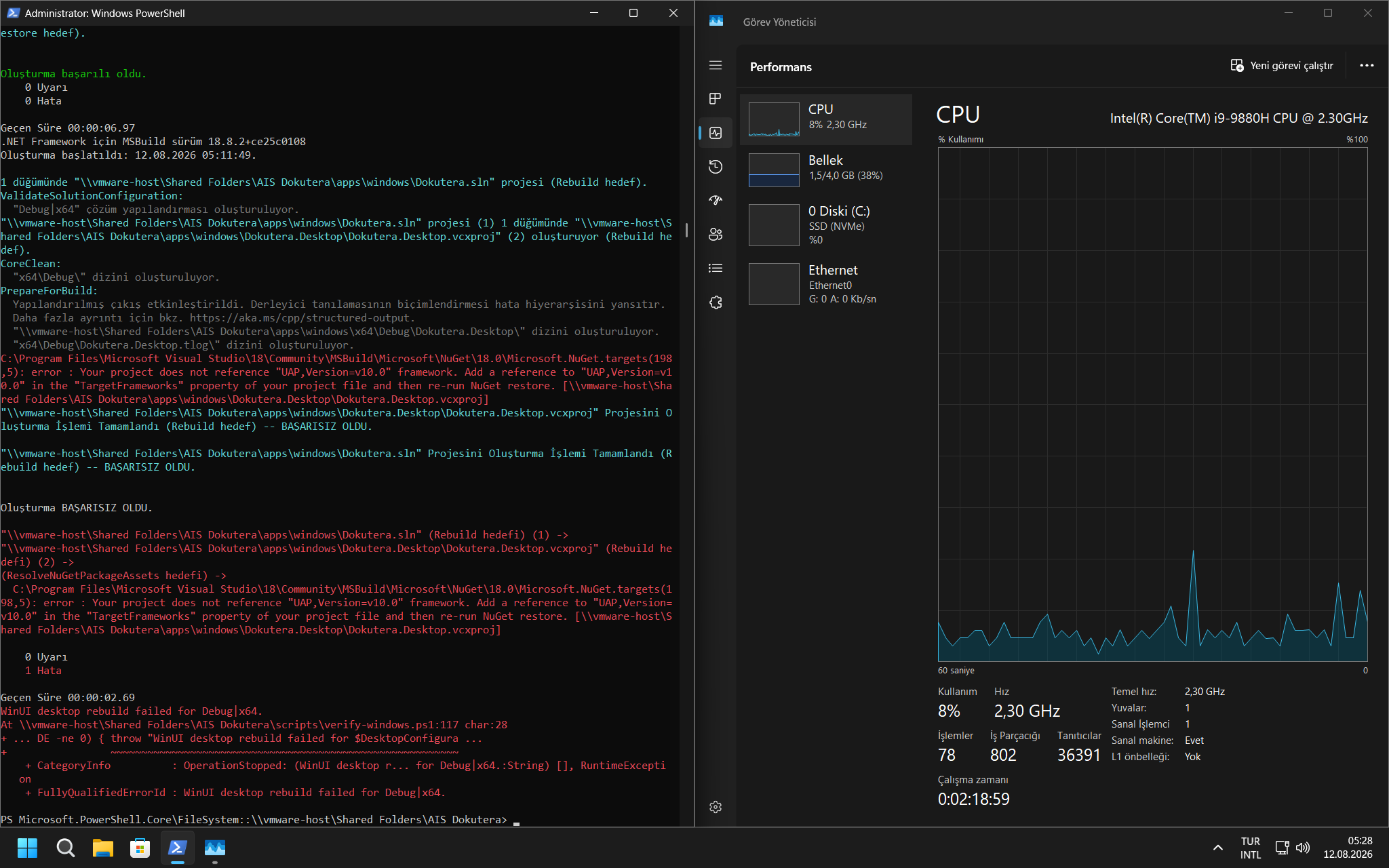This screenshot has width=1389, height=868.
Task: Select the Bellek memory entry
Action: [x=826, y=170]
